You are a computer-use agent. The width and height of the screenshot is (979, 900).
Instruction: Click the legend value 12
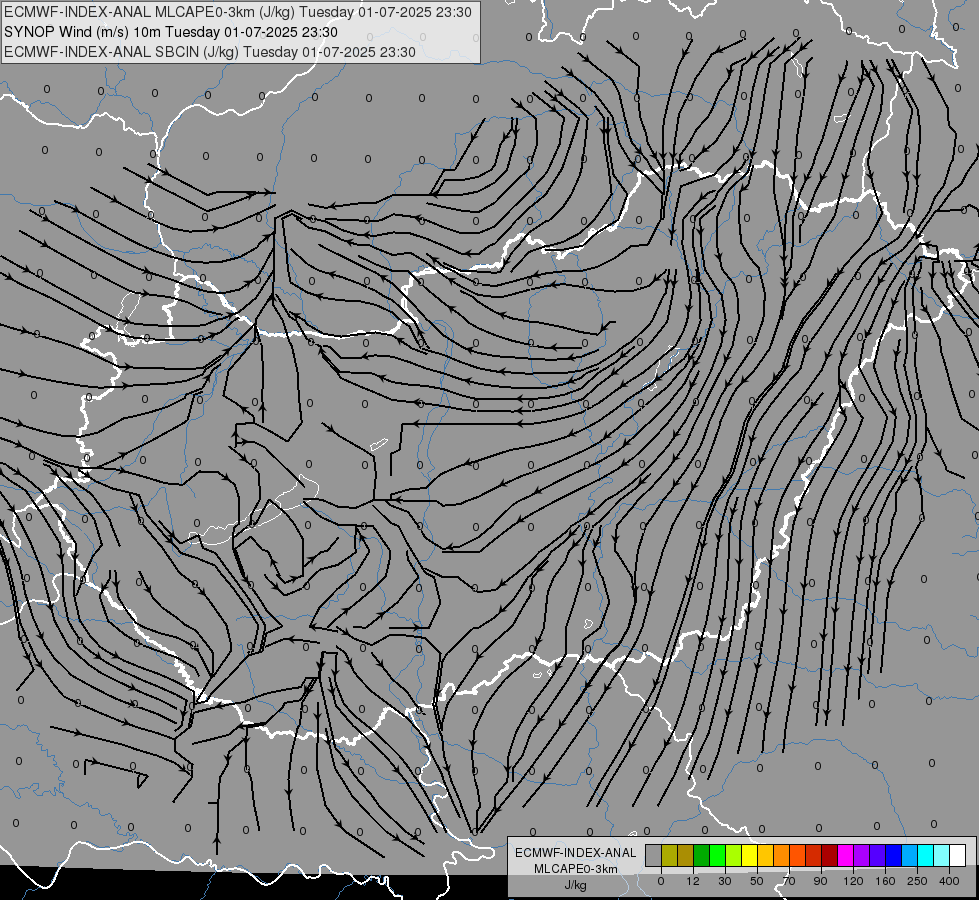(x=693, y=881)
